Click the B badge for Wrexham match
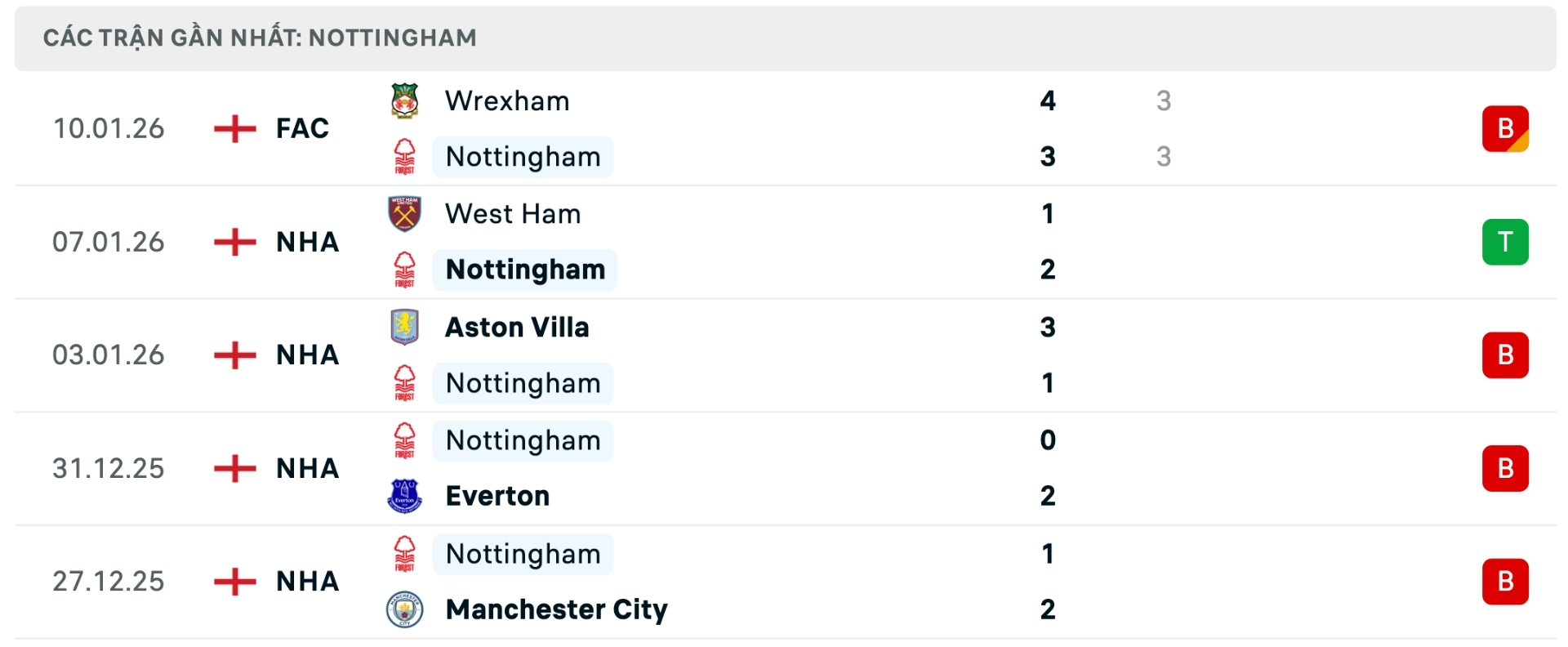 pos(1505,128)
